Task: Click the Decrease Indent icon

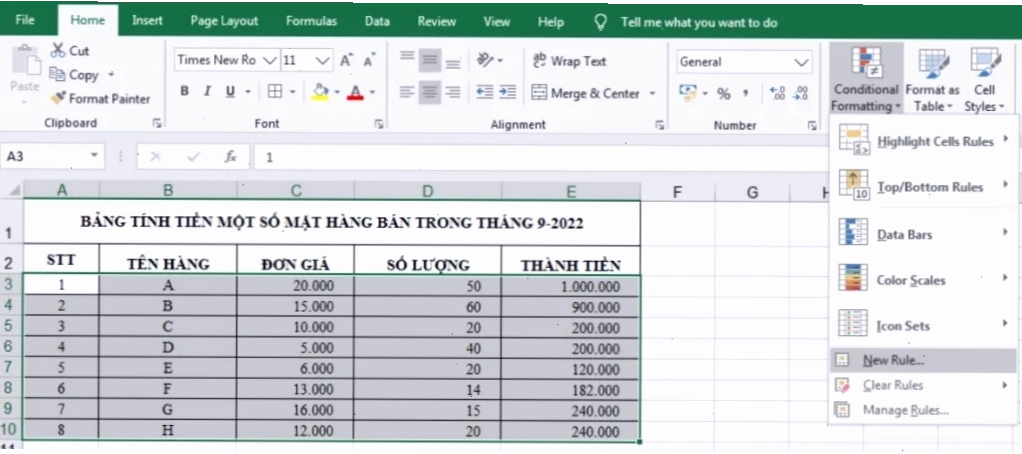Action: pos(484,92)
